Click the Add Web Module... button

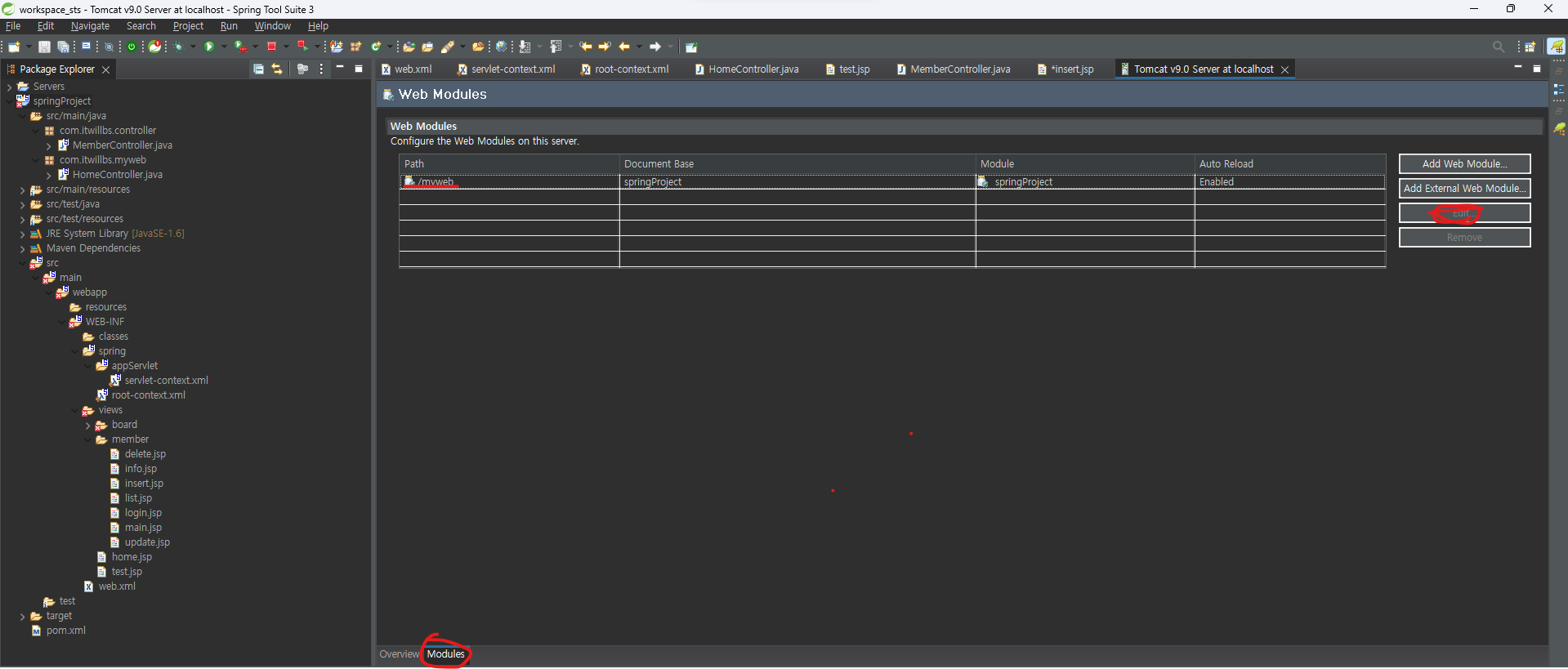click(1464, 164)
